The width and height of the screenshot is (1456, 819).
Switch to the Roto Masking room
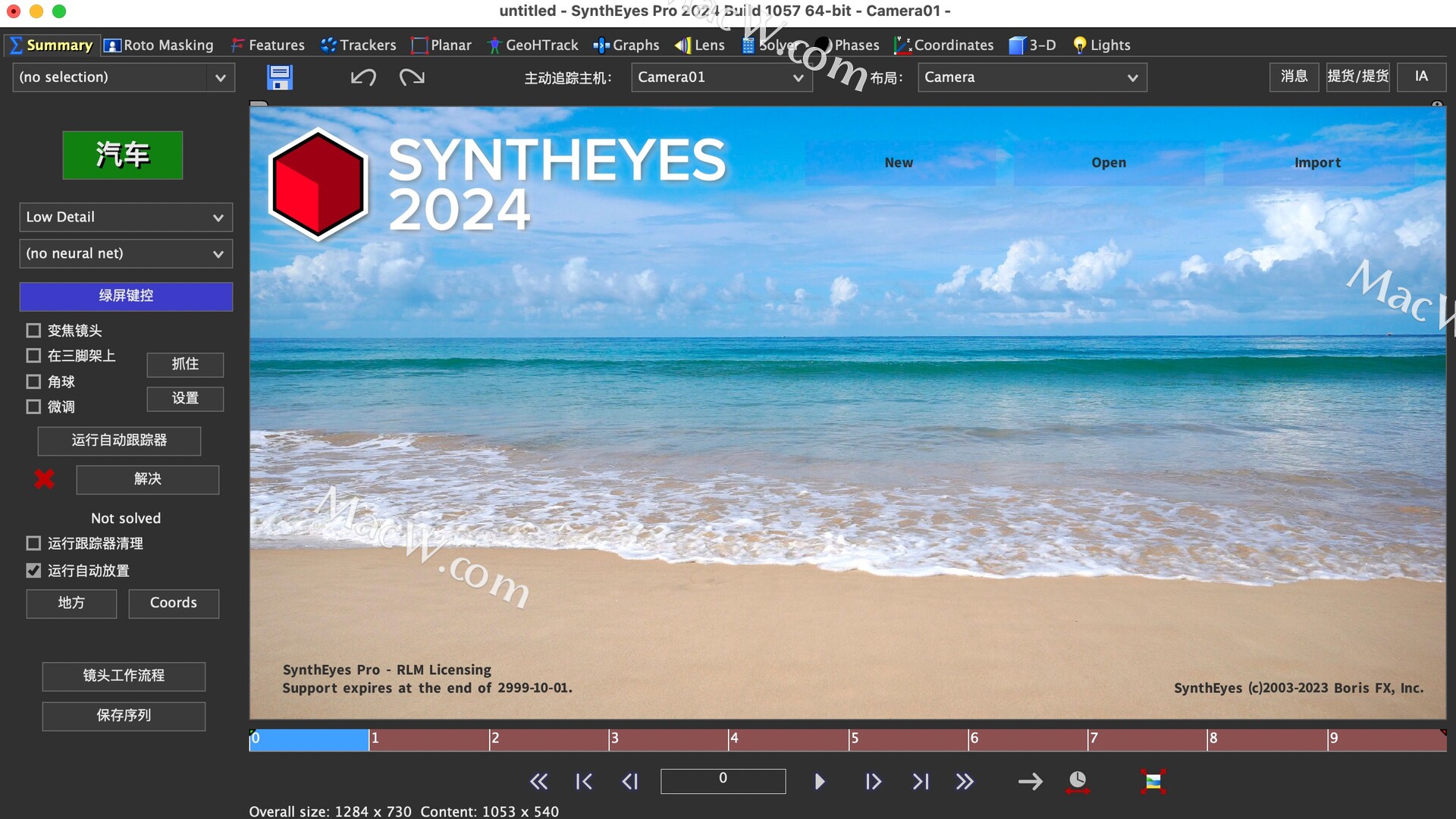pyautogui.click(x=158, y=45)
